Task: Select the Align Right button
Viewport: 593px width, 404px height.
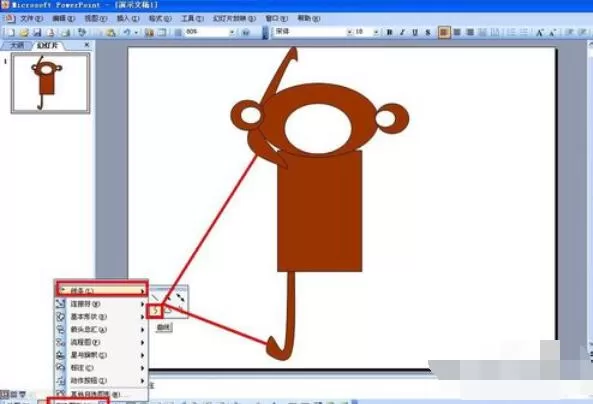Action: click(x=470, y=33)
